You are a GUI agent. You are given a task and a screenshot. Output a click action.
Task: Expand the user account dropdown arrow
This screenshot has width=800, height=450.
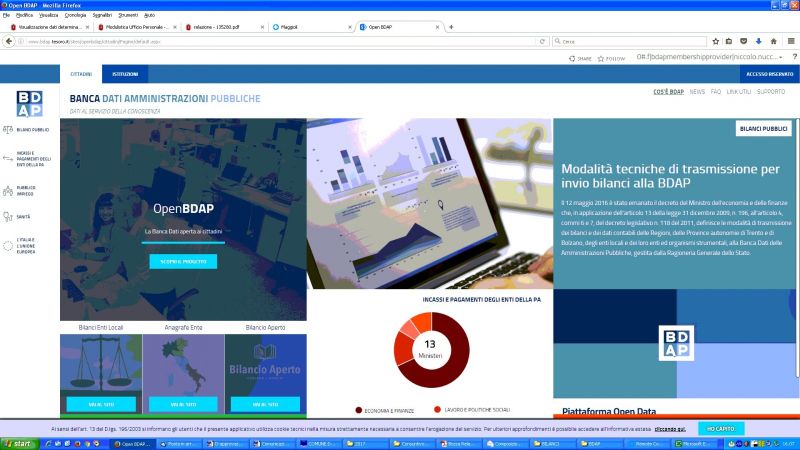(781, 57)
